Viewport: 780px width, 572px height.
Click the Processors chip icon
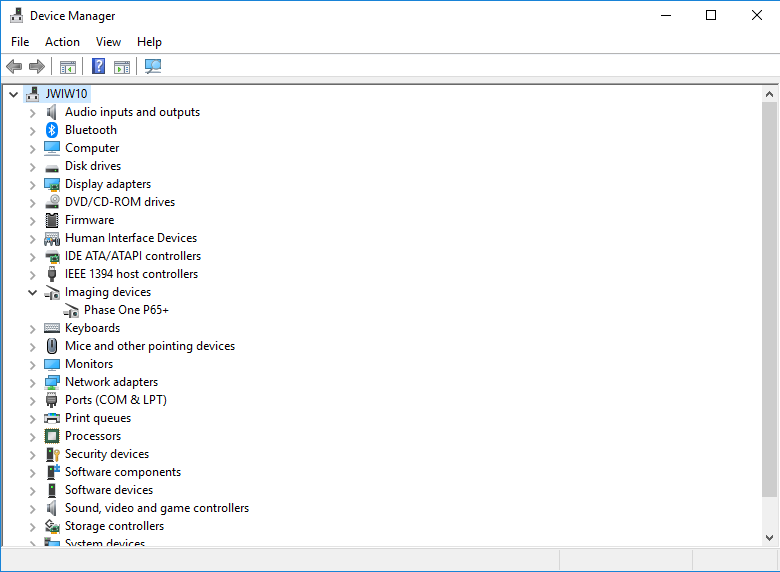click(x=52, y=436)
